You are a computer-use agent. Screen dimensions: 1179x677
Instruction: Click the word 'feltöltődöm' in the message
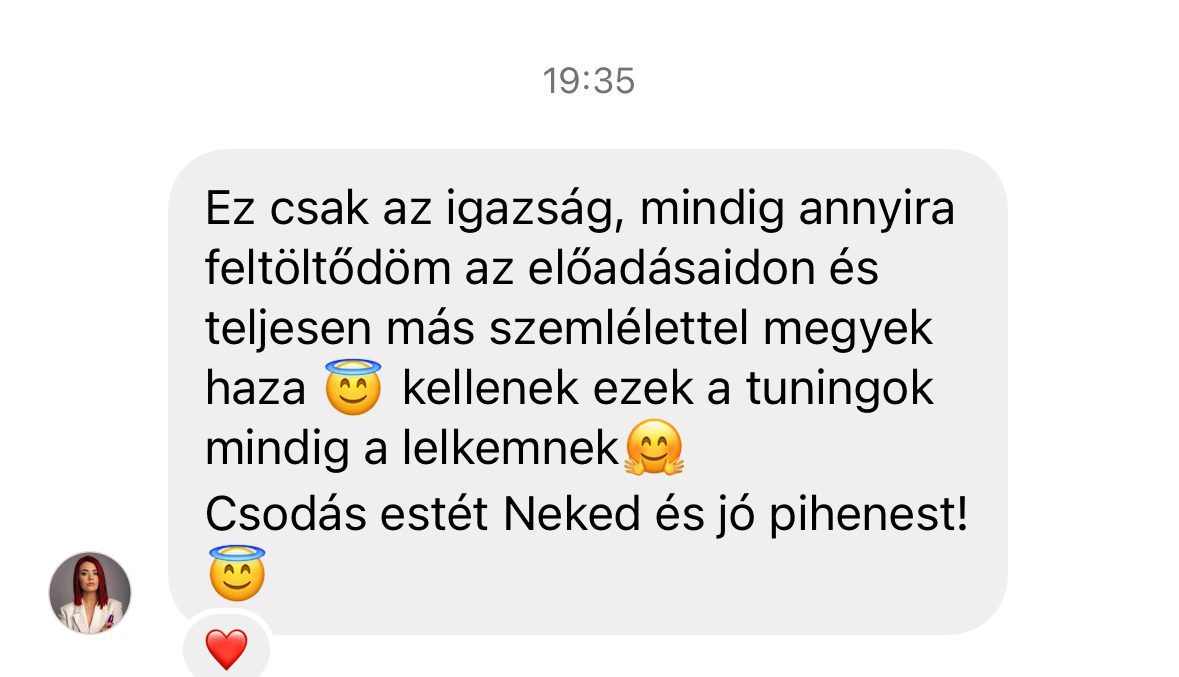point(328,268)
